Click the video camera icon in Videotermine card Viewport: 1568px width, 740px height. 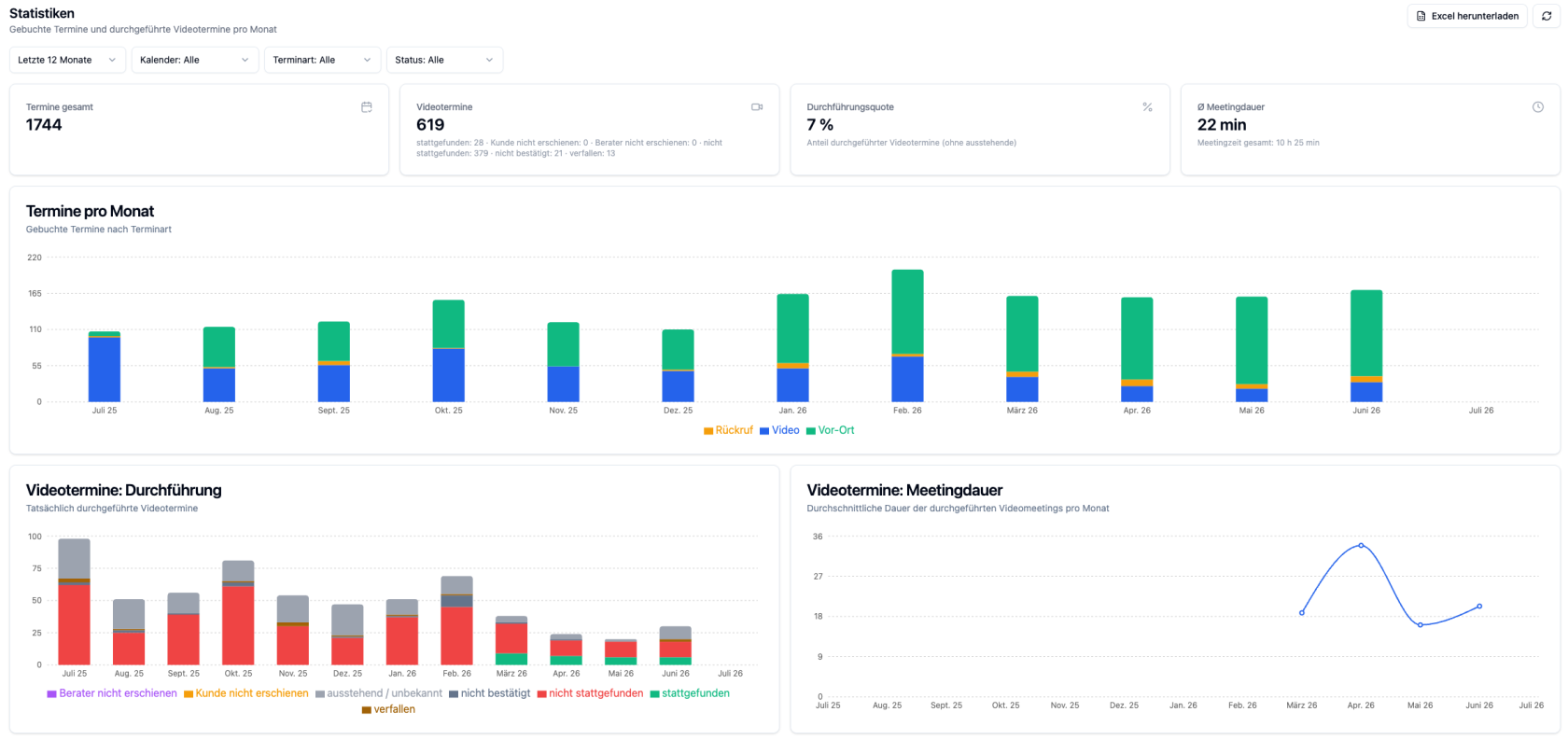[757, 107]
